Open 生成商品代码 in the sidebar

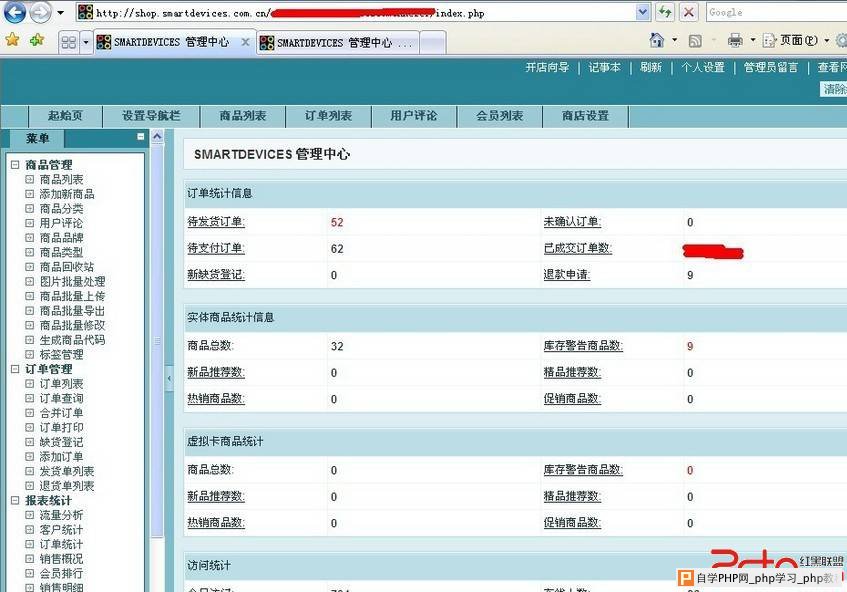(72, 340)
